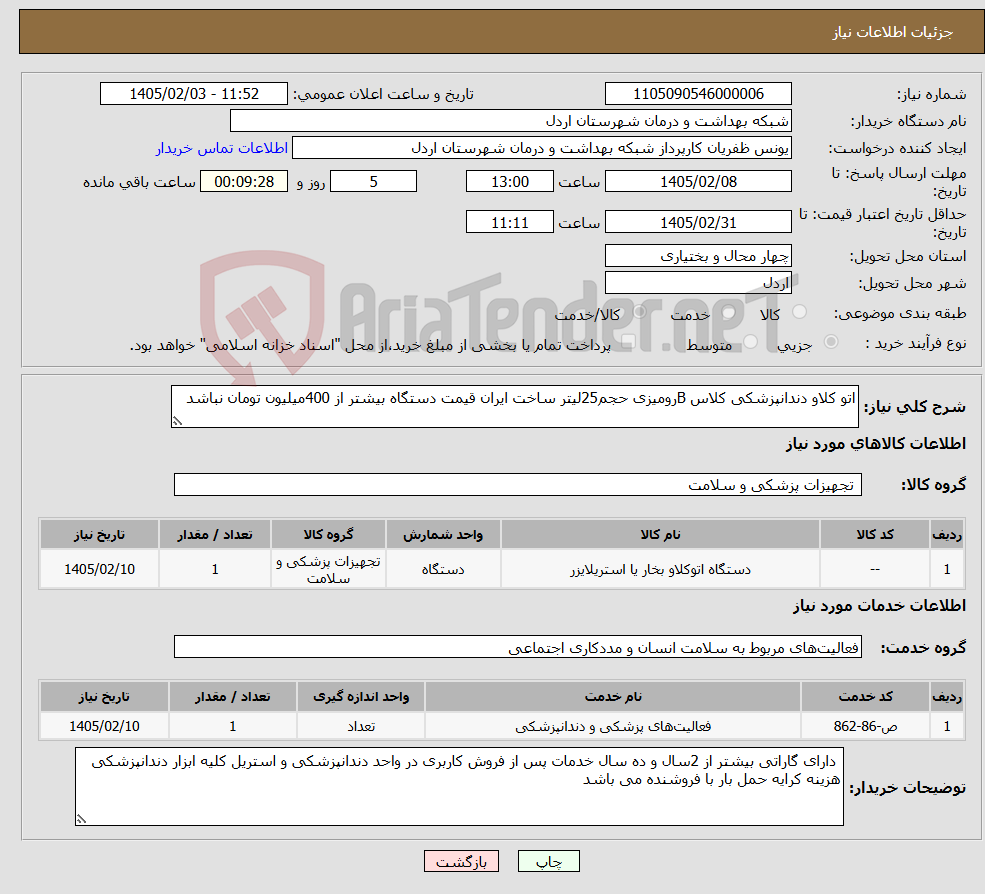Click the response deadline date 1405/02/08
985x894 pixels.
698,182
